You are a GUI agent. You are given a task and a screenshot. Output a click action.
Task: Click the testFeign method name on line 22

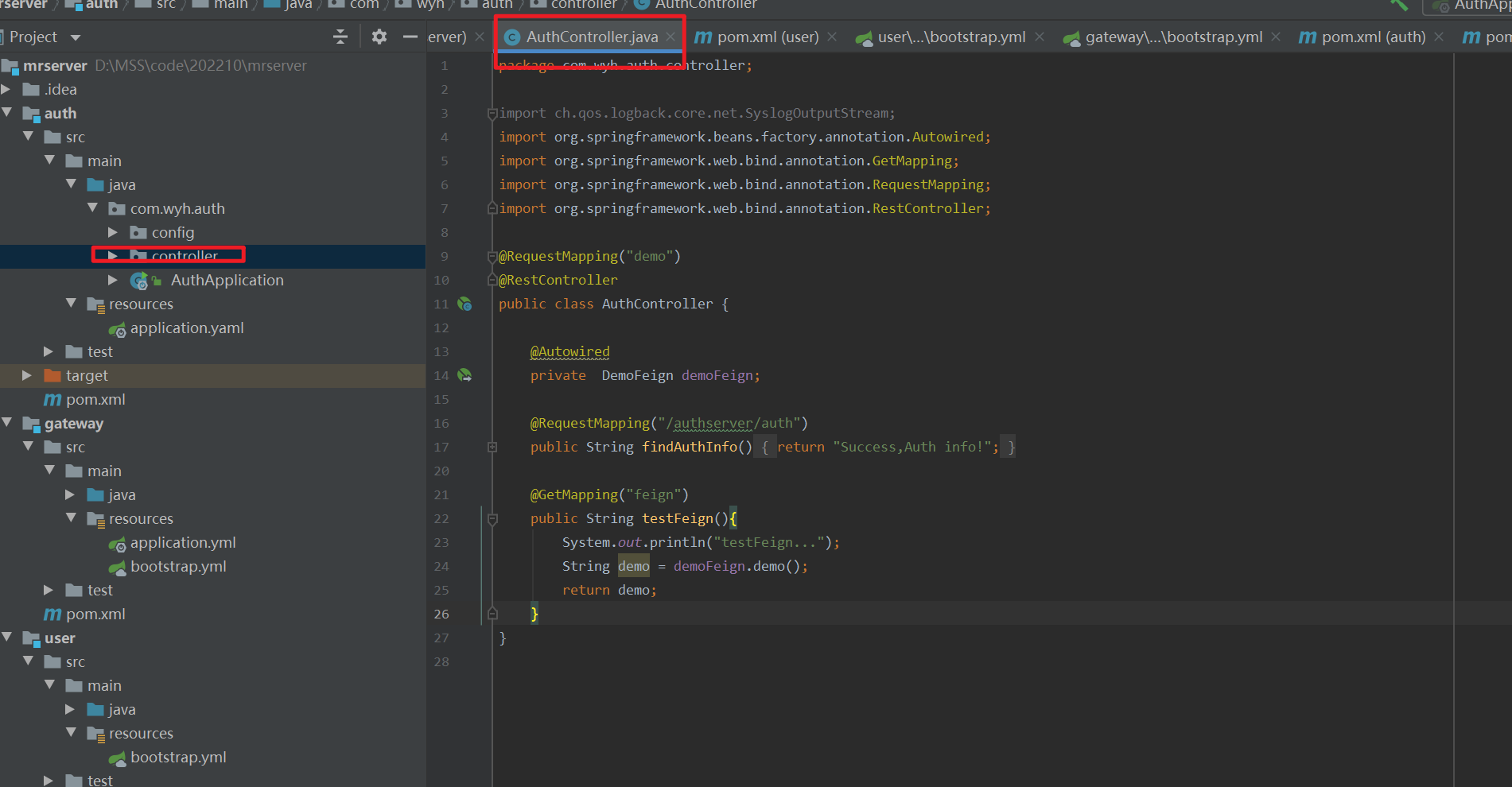pyautogui.click(x=677, y=518)
